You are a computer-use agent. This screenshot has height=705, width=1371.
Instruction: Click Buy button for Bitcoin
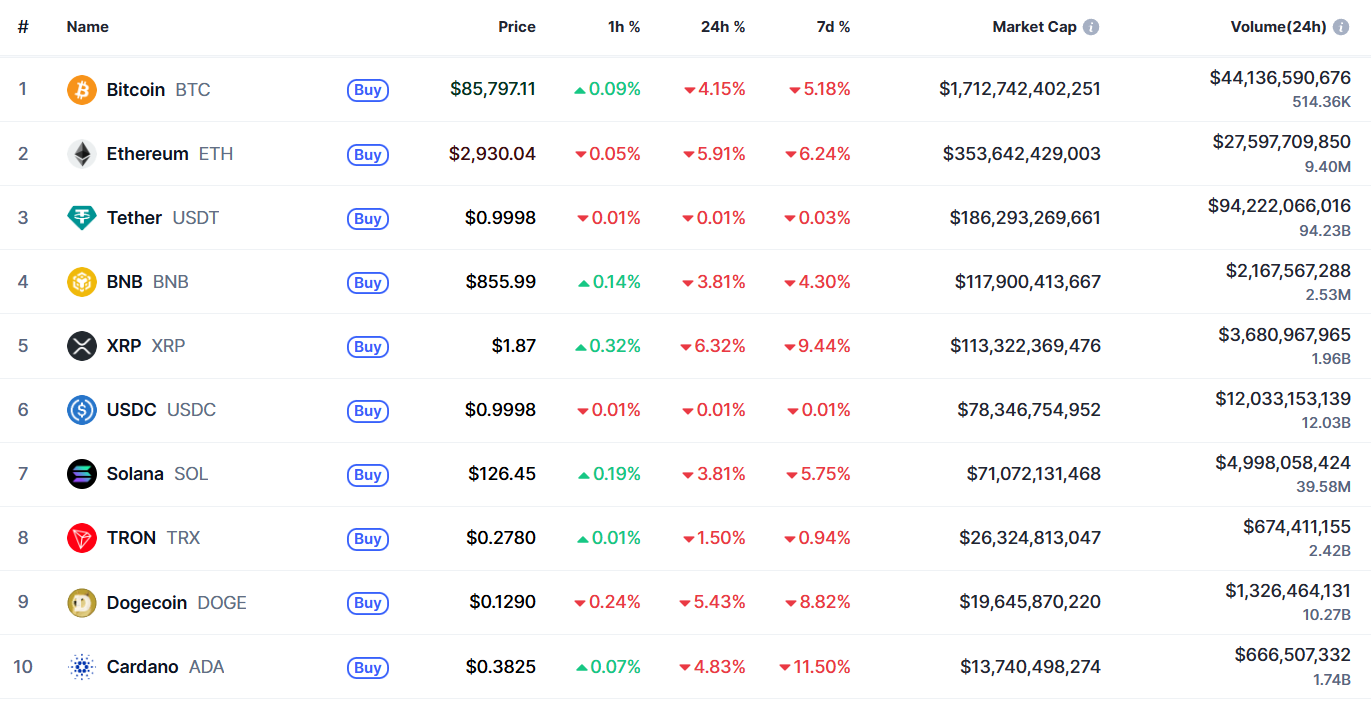[x=368, y=90]
